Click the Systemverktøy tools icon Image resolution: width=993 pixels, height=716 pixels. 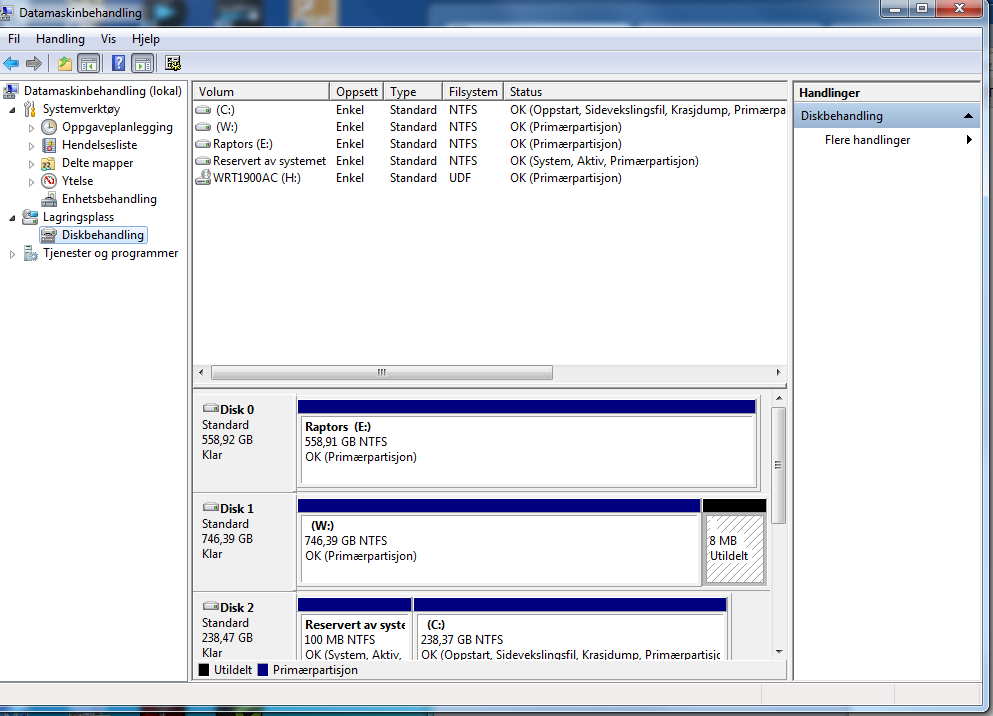click(x=30, y=110)
